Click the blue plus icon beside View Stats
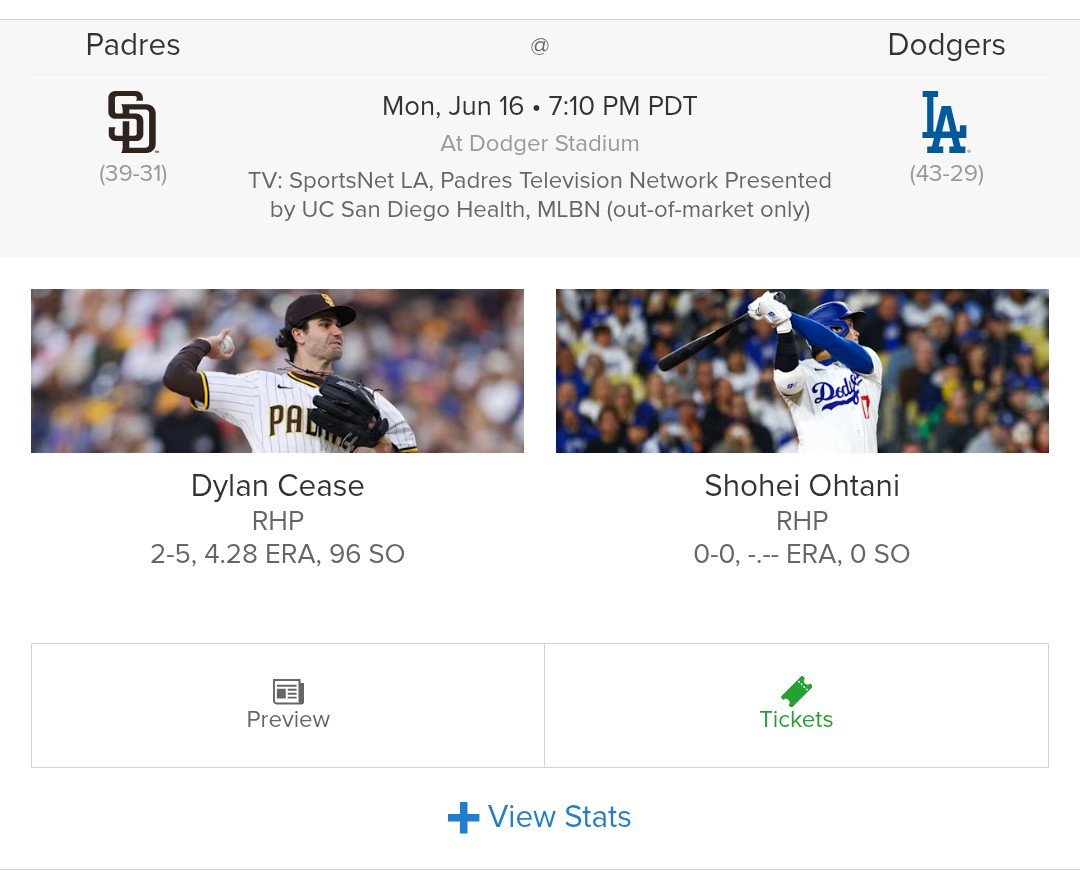Image resolution: width=1080 pixels, height=890 pixels. coord(464,818)
